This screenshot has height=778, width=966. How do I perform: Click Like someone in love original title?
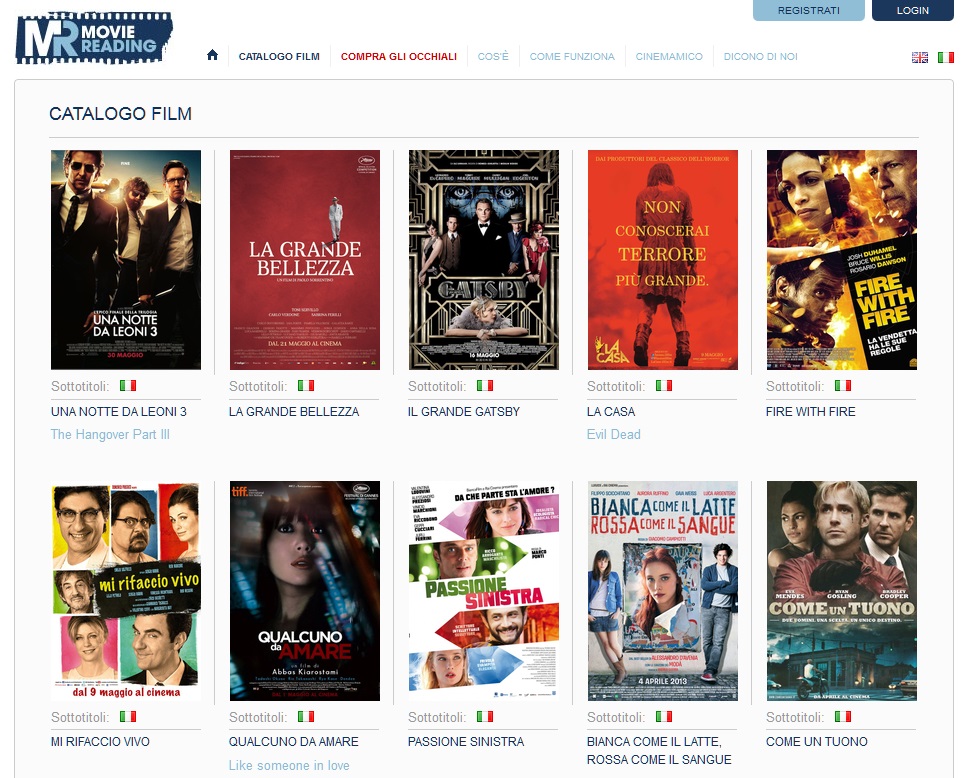pos(289,765)
